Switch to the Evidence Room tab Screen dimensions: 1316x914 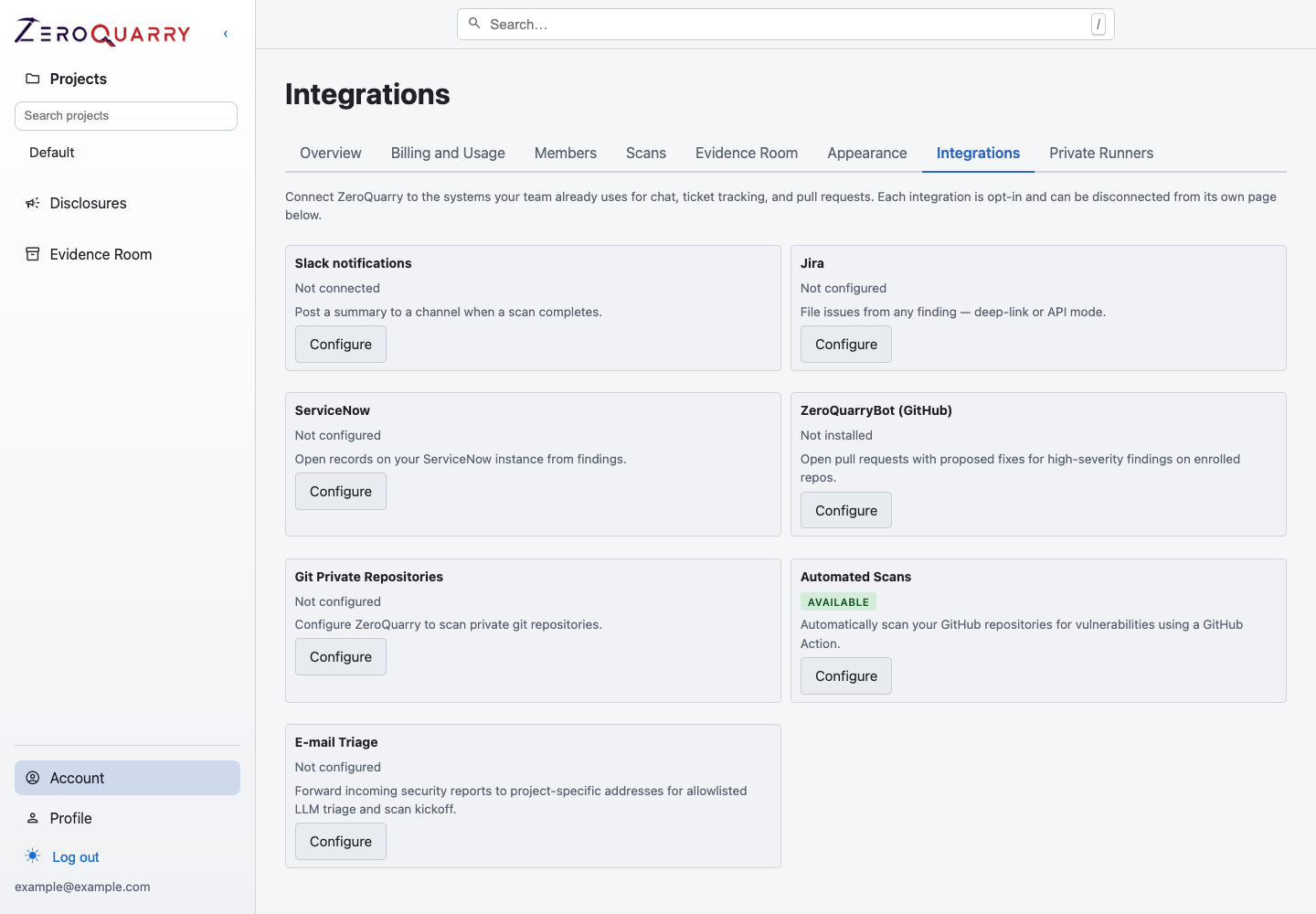point(747,153)
